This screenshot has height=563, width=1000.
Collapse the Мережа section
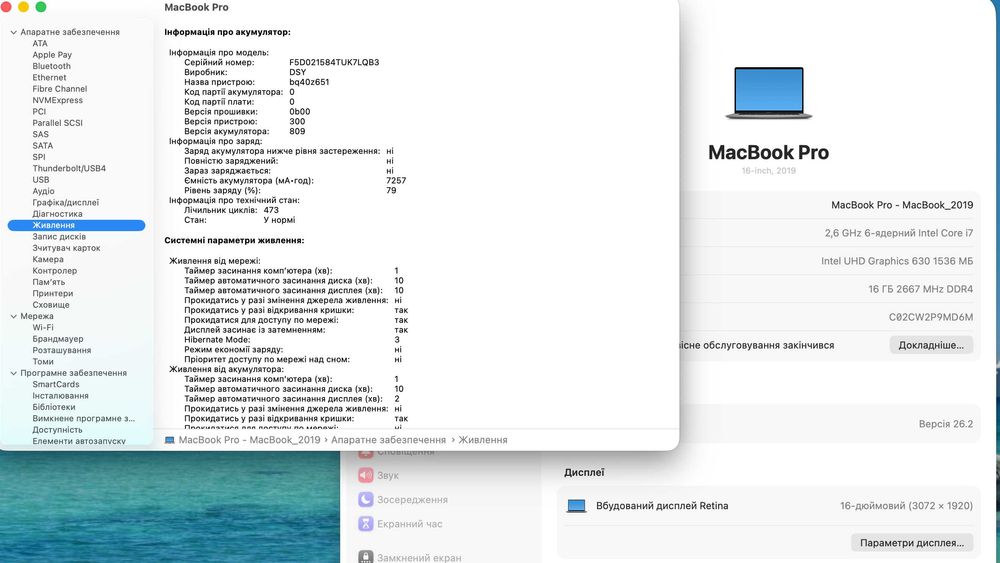coord(13,316)
